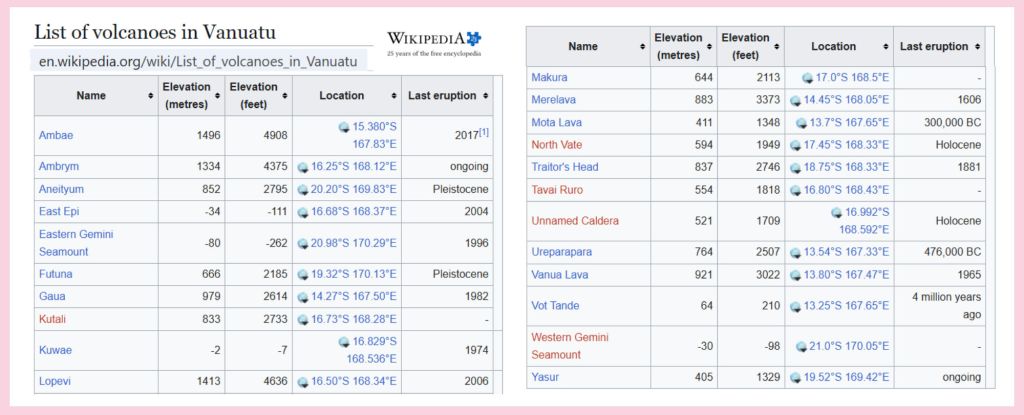1024x415 pixels.
Task: Click the Wikipedia puzzle globe logo
Action: pyautogui.click(x=473, y=38)
